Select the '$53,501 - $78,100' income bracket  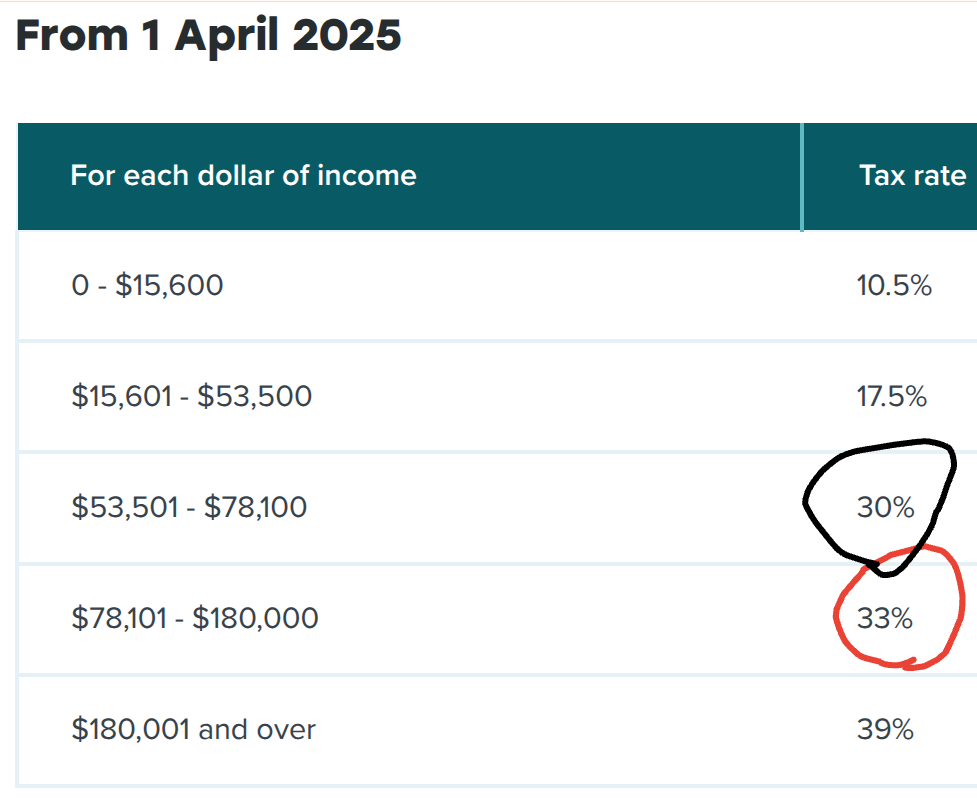point(189,507)
